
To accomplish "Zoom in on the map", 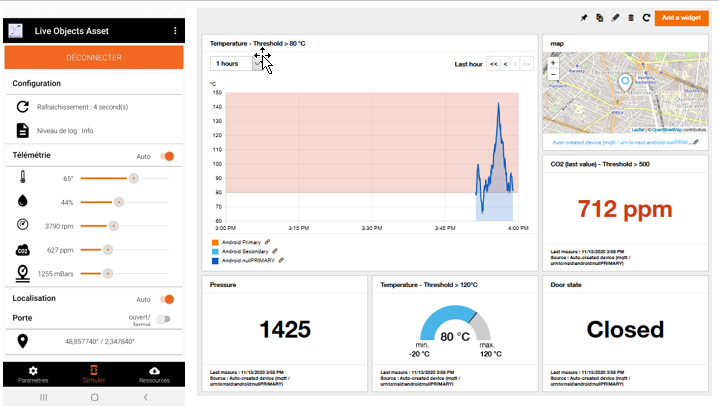I will (553, 63).
